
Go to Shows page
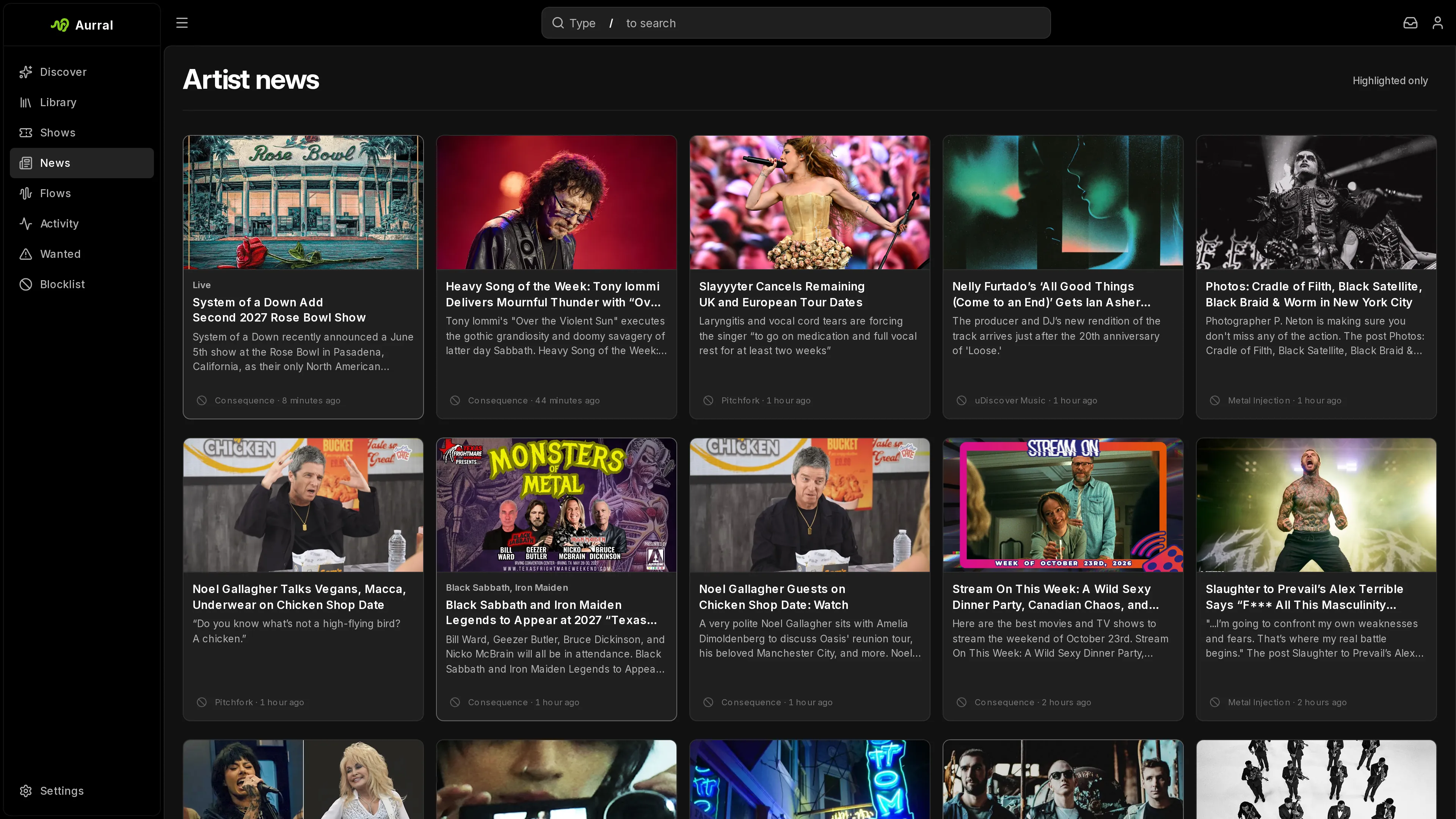82,133
